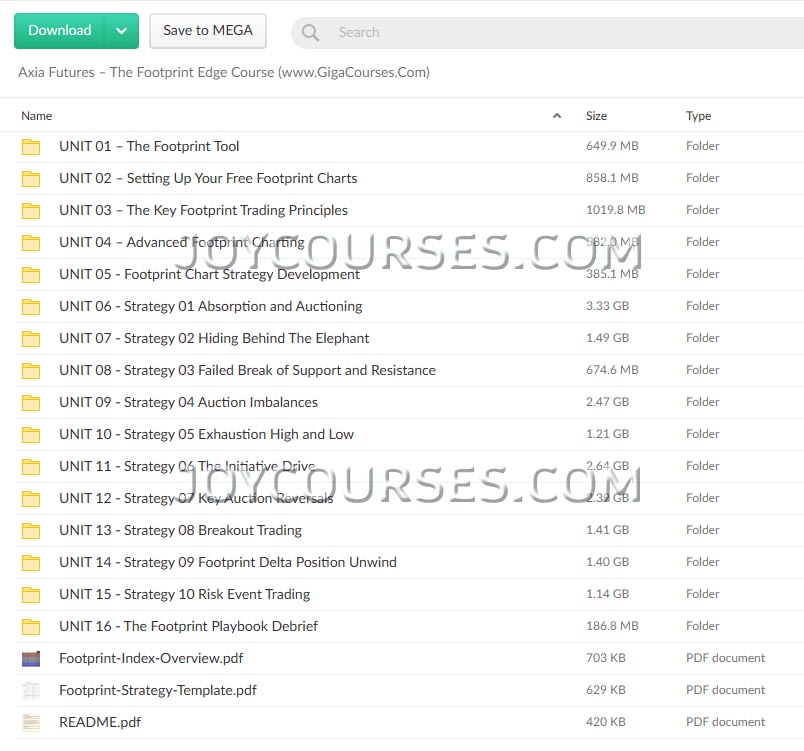This screenshot has height=751, width=804.
Task: Click the green Download button
Action: coord(59,31)
